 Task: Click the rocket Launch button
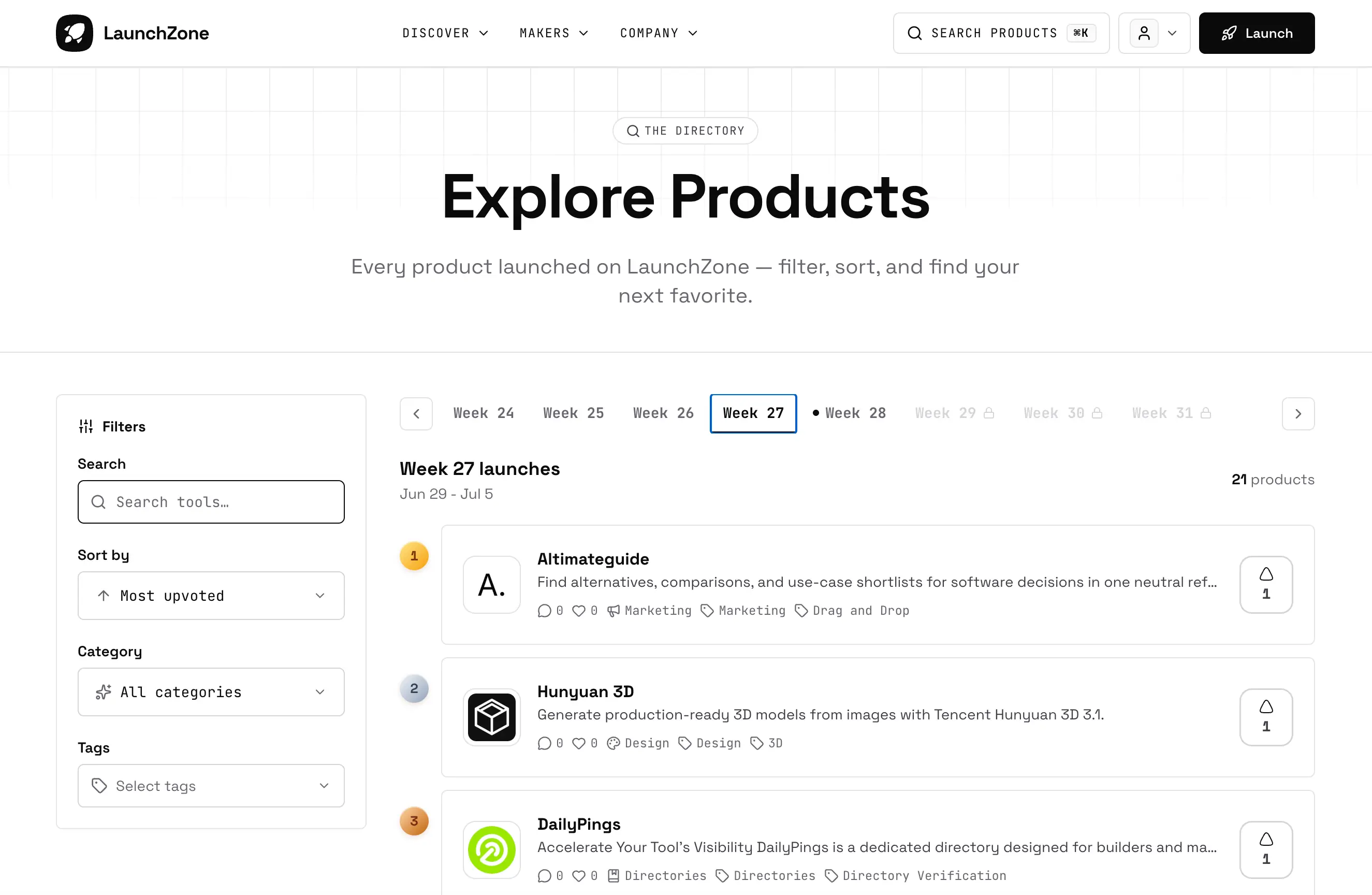pyautogui.click(x=1257, y=33)
